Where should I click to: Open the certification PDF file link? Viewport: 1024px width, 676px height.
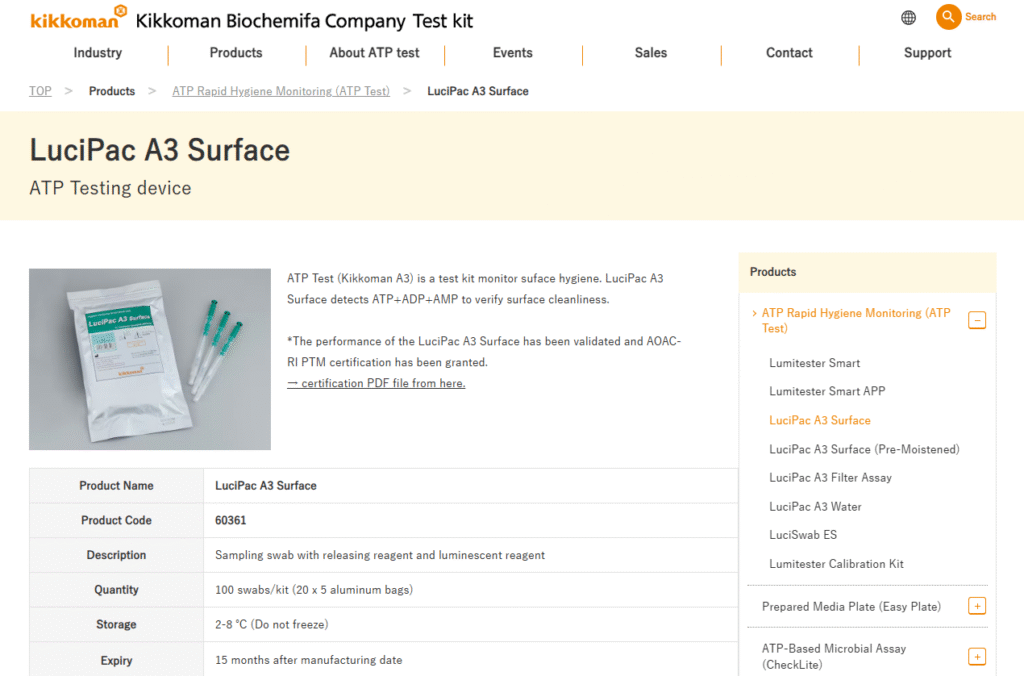376,383
